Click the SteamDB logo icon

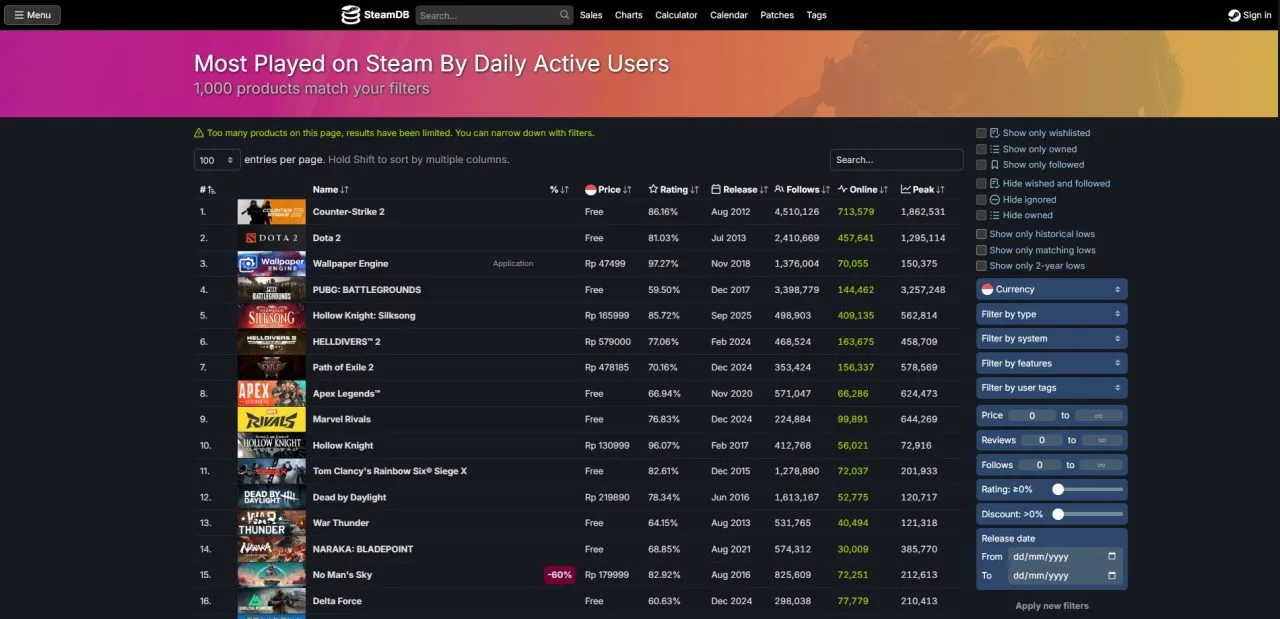pyautogui.click(x=350, y=15)
